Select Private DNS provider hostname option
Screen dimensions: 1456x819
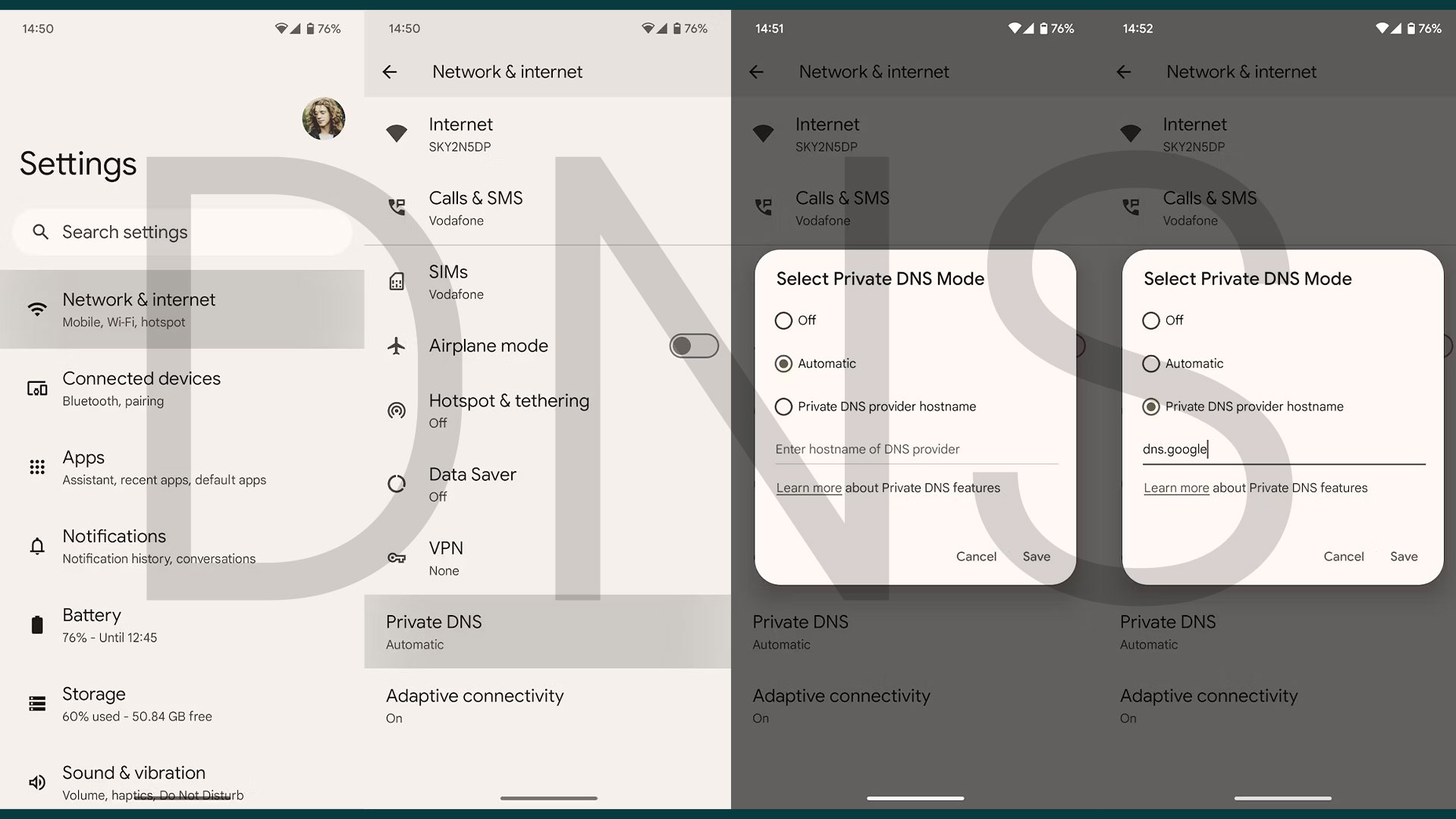point(783,406)
